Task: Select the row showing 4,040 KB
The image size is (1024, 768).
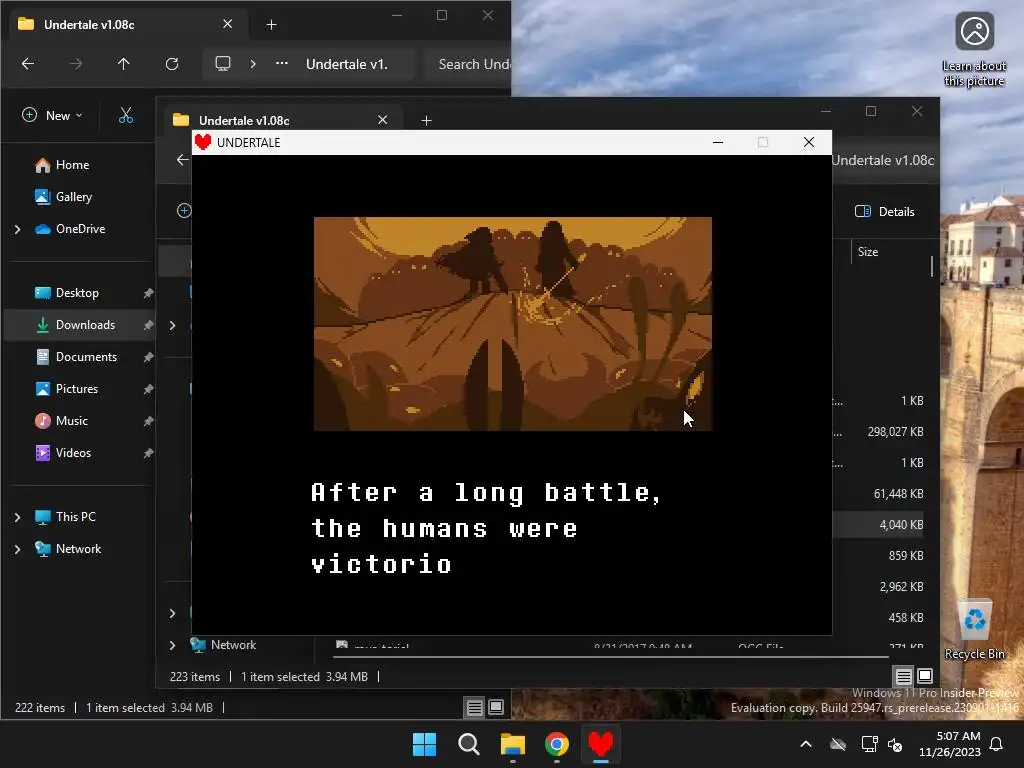Action: click(x=880, y=524)
